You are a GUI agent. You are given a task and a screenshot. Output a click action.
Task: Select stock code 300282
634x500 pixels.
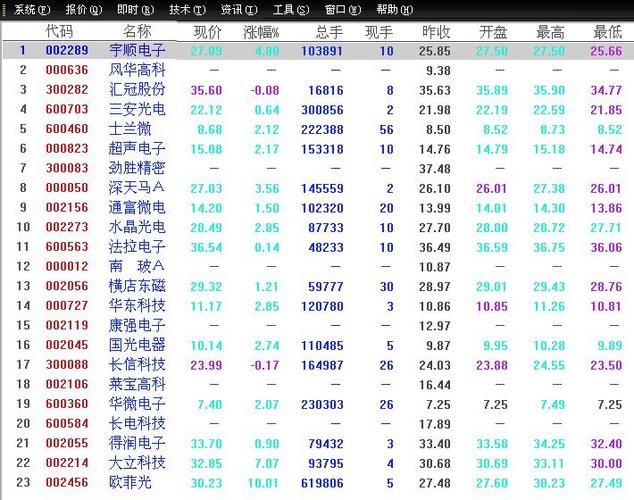tap(67, 89)
